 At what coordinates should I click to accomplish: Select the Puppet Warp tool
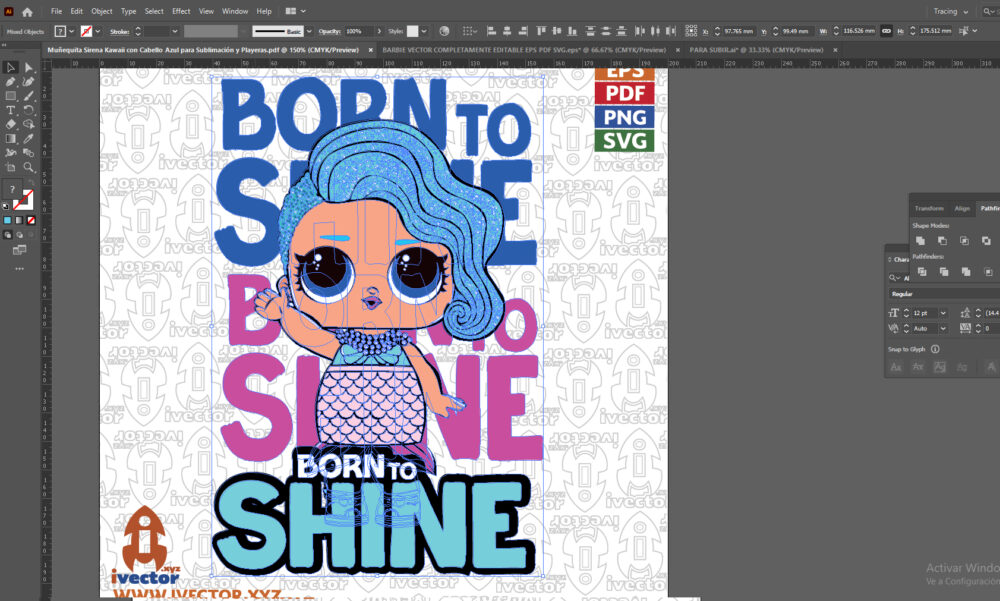tap(10, 152)
